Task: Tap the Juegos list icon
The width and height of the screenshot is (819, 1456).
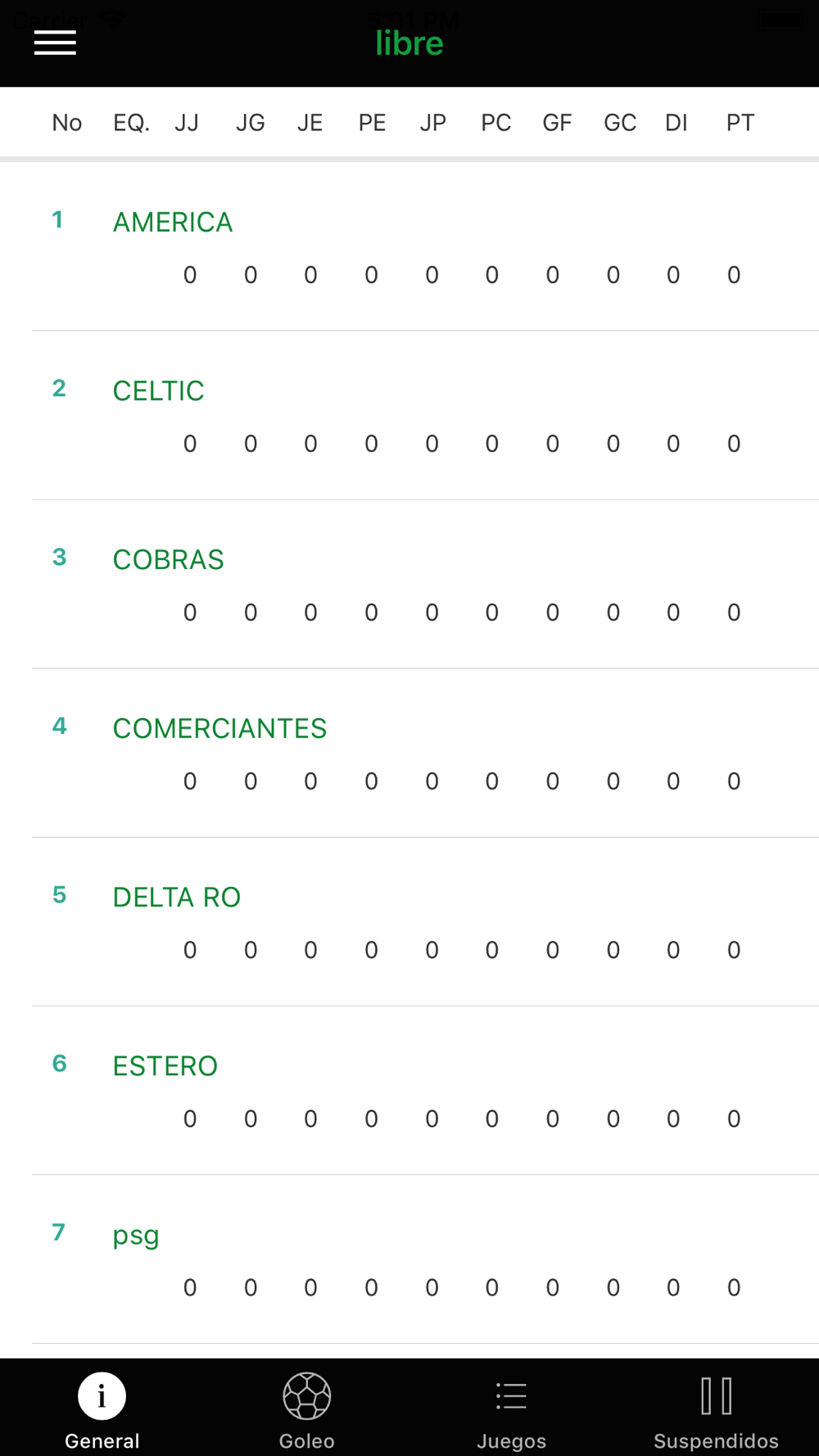Action: pyautogui.click(x=511, y=1395)
